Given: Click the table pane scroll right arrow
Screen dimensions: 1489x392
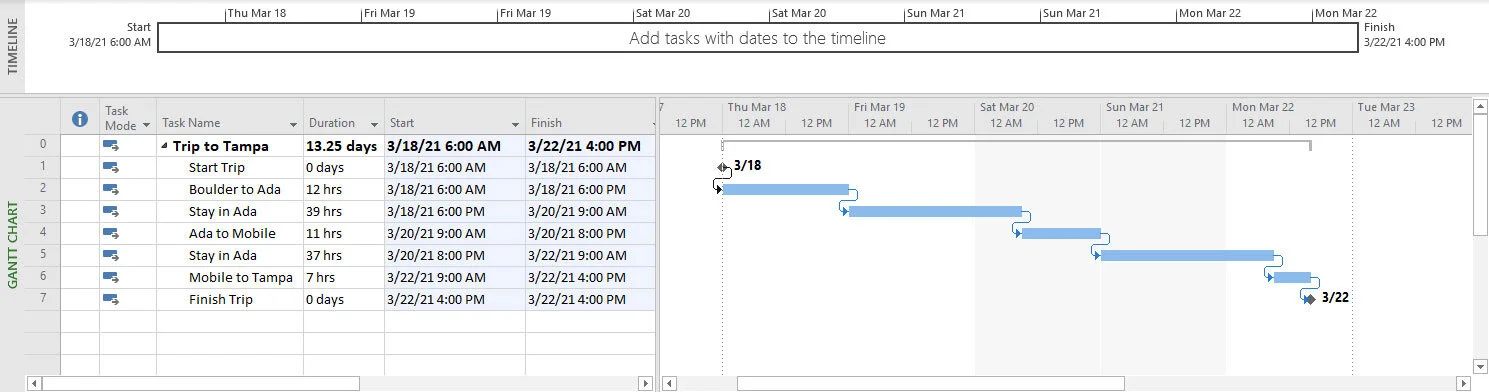Looking at the screenshot, I should pyautogui.click(x=647, y=383).
